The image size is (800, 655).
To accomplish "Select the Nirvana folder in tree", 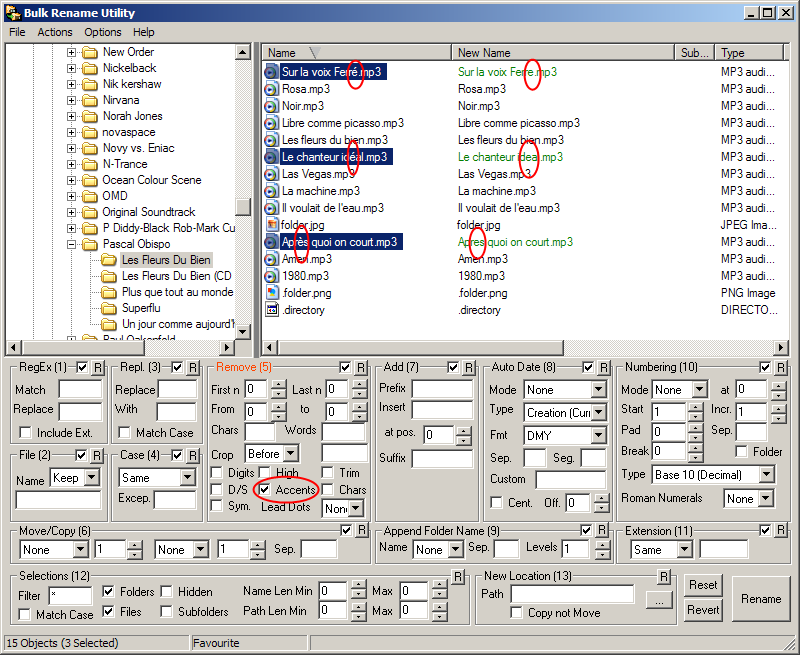I will pyautogui.click(x=121, y=100).
